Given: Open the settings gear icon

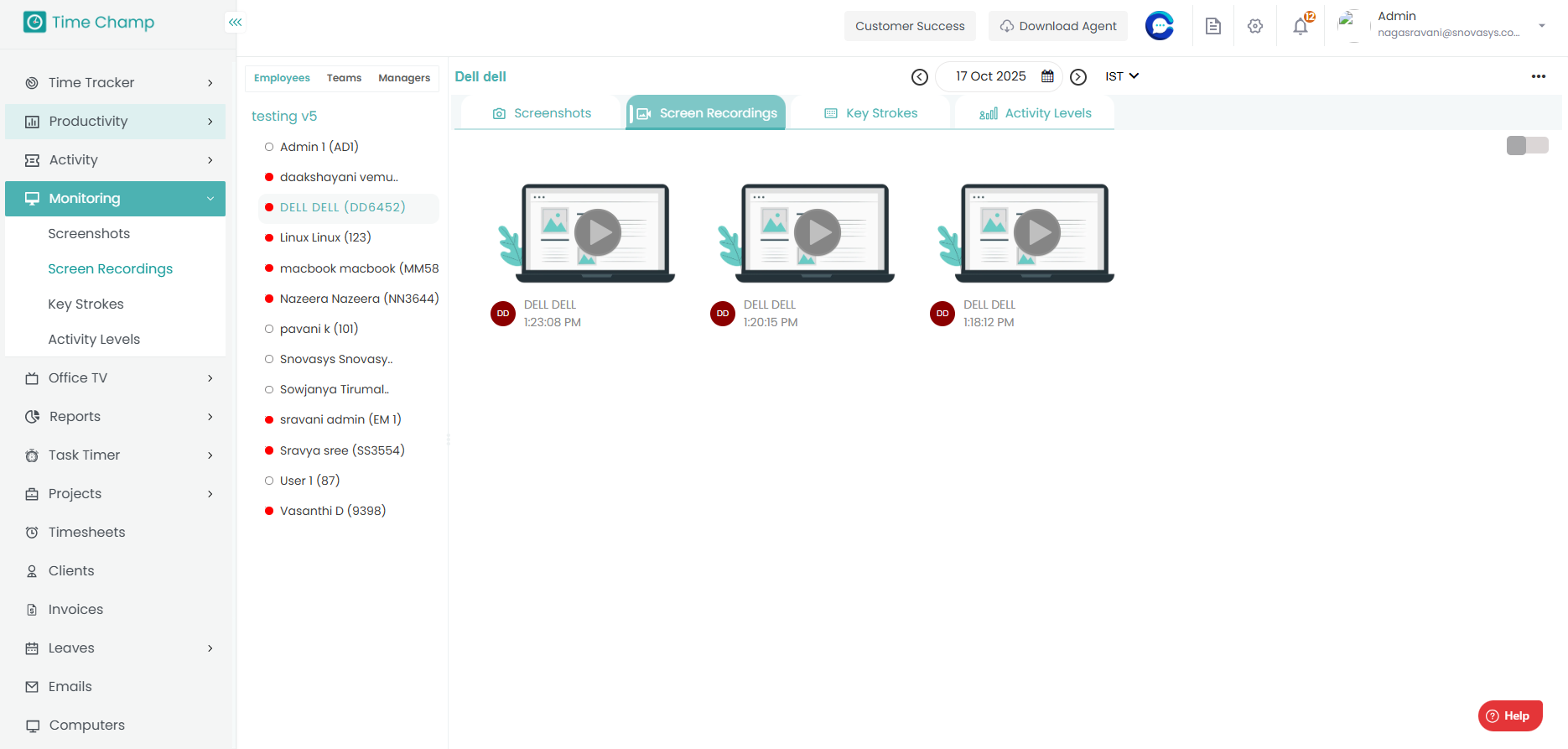Looking at the screenshot, I should pos(1255,26).
